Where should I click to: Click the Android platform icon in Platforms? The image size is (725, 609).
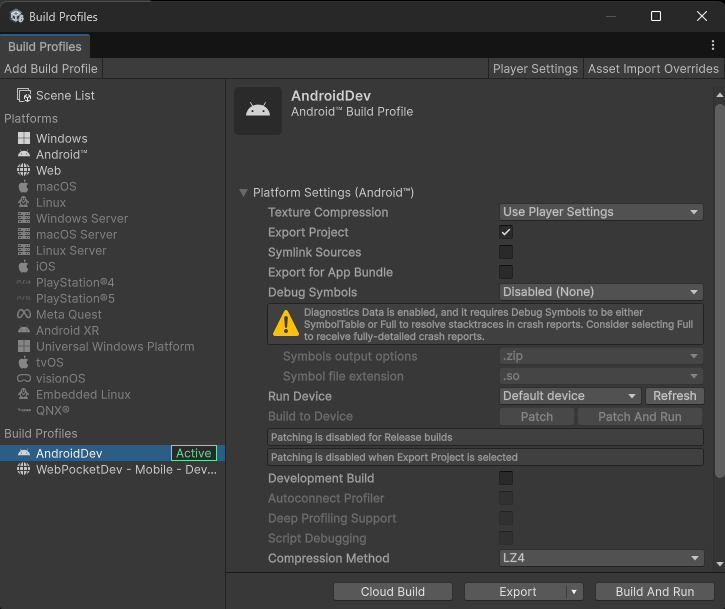point(24,154)
